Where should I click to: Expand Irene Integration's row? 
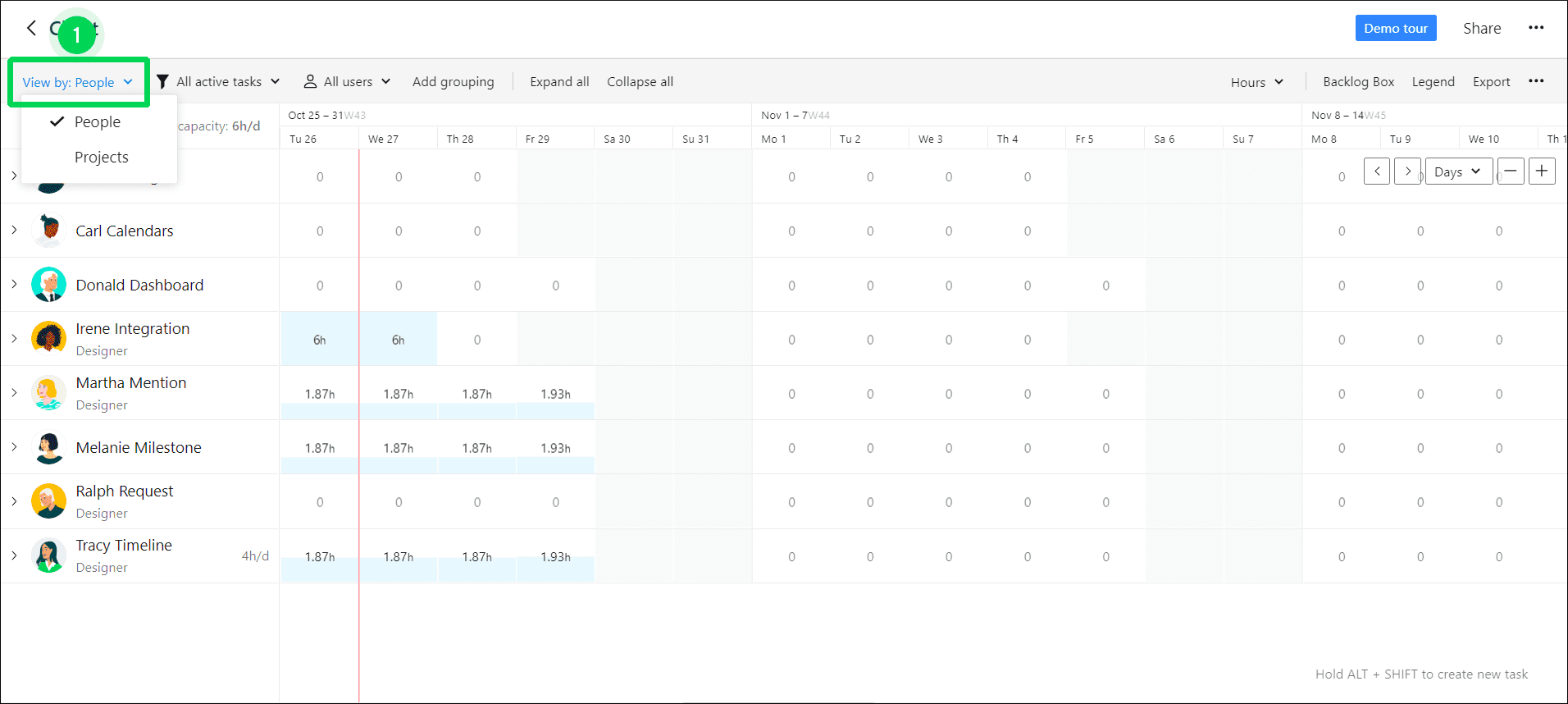point(14,338)
